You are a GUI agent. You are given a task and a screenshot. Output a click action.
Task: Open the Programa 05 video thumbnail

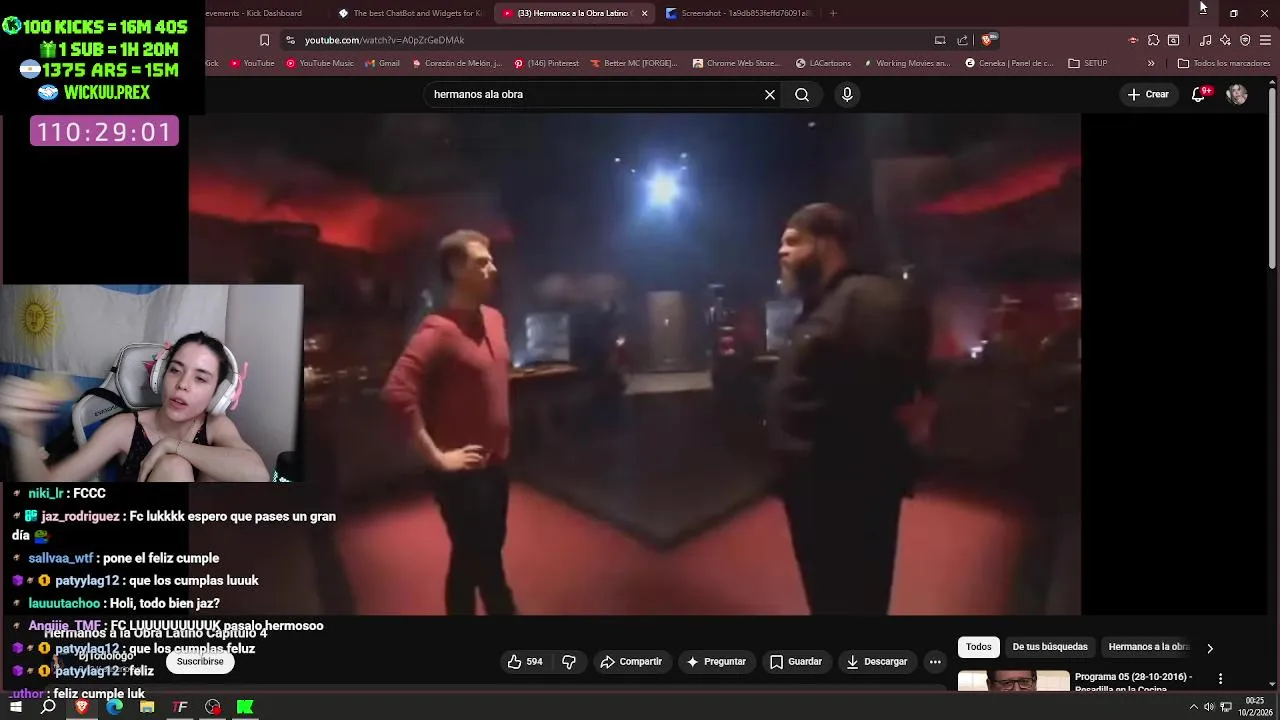(x=1013, y=681)
